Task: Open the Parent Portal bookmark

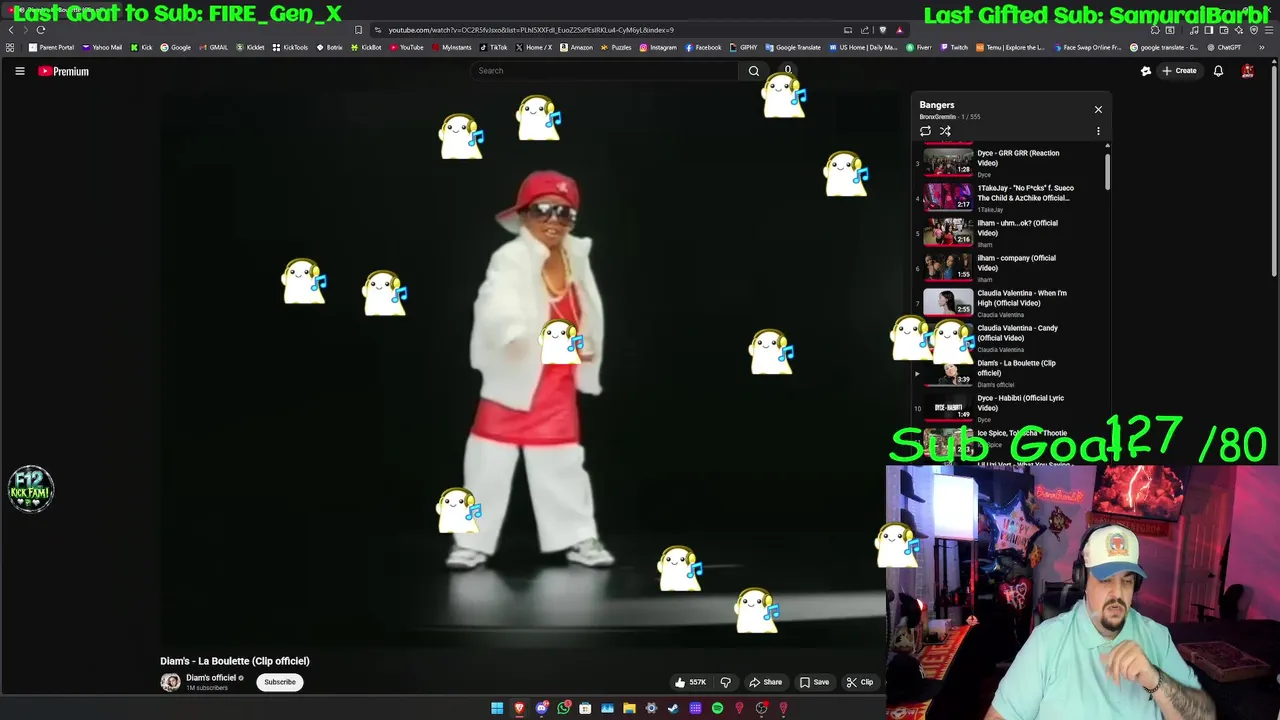Action: click(52, 47)
